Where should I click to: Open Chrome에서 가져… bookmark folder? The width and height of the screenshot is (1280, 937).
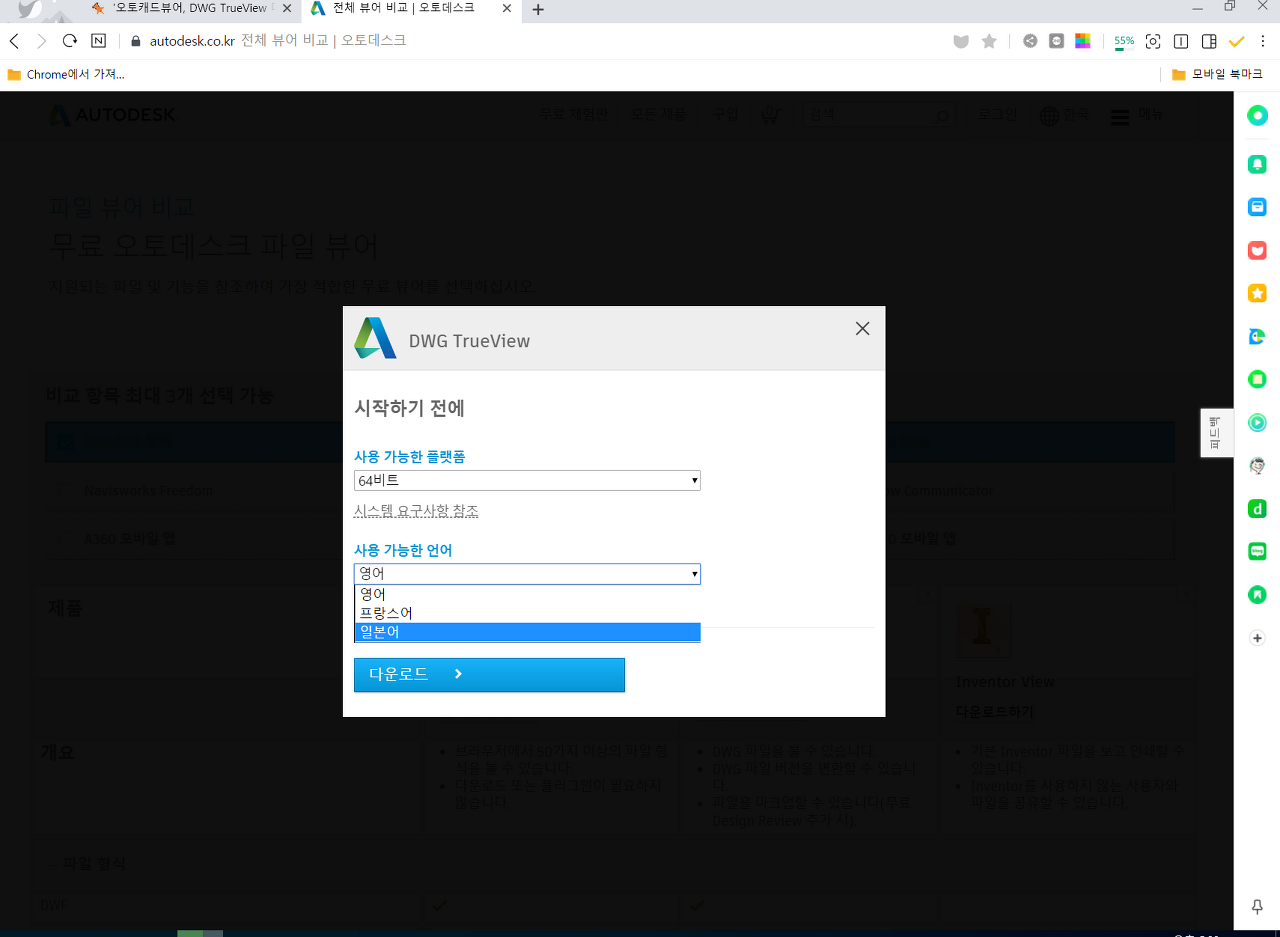tap(66, 74)
